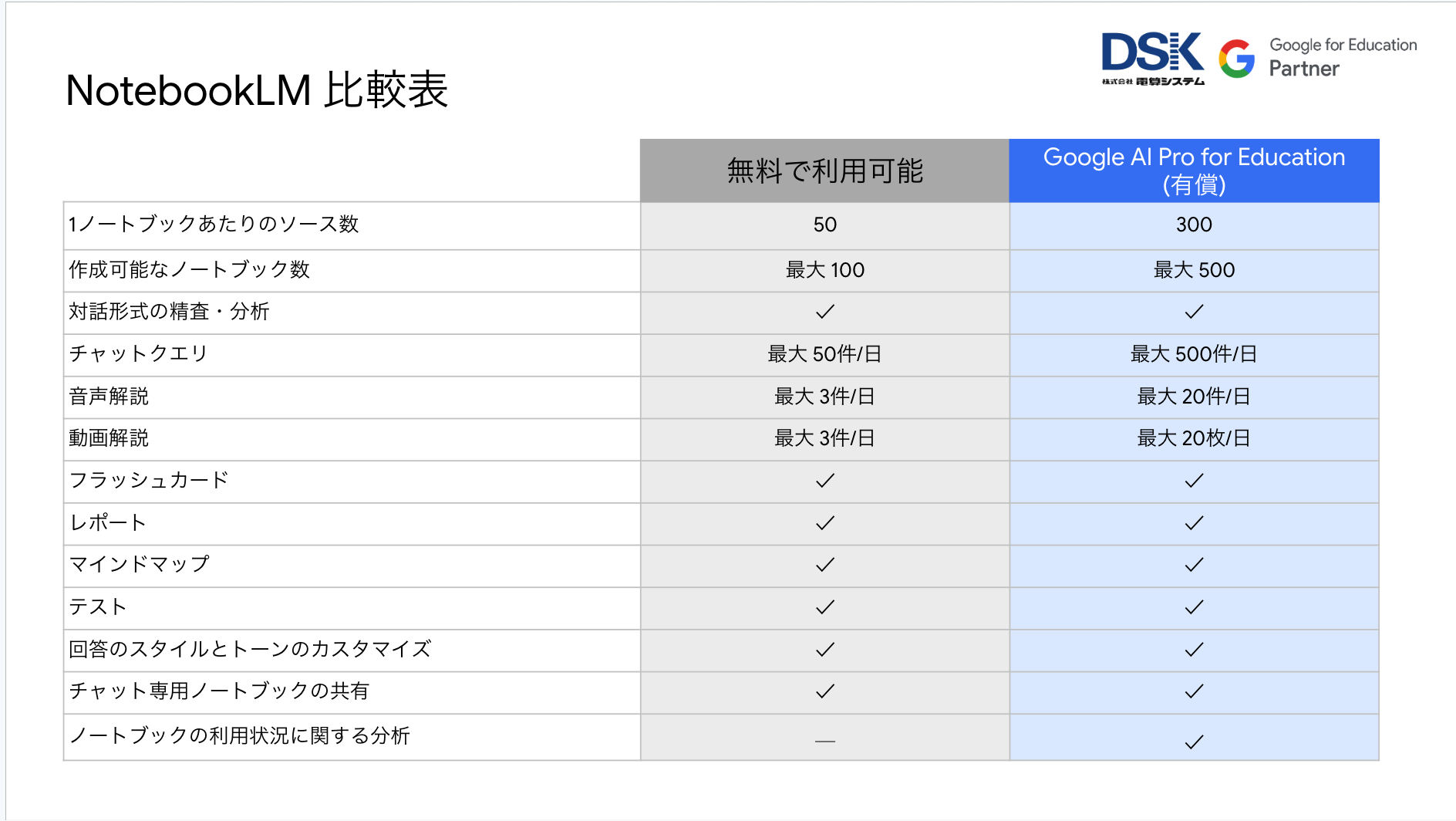Click the dash in ノートブックの利用状況に関する分析 row
Screen dimensions: 1456x821
(x=824, y=742)
